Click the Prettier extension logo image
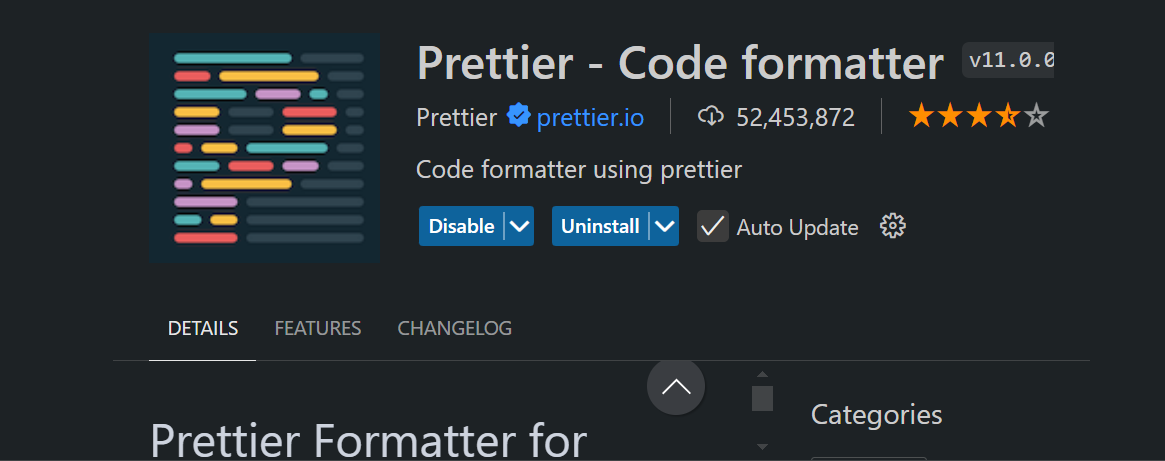Image resolution: width=1165 pixels, height=461 pixels. [x=265, y=147]
